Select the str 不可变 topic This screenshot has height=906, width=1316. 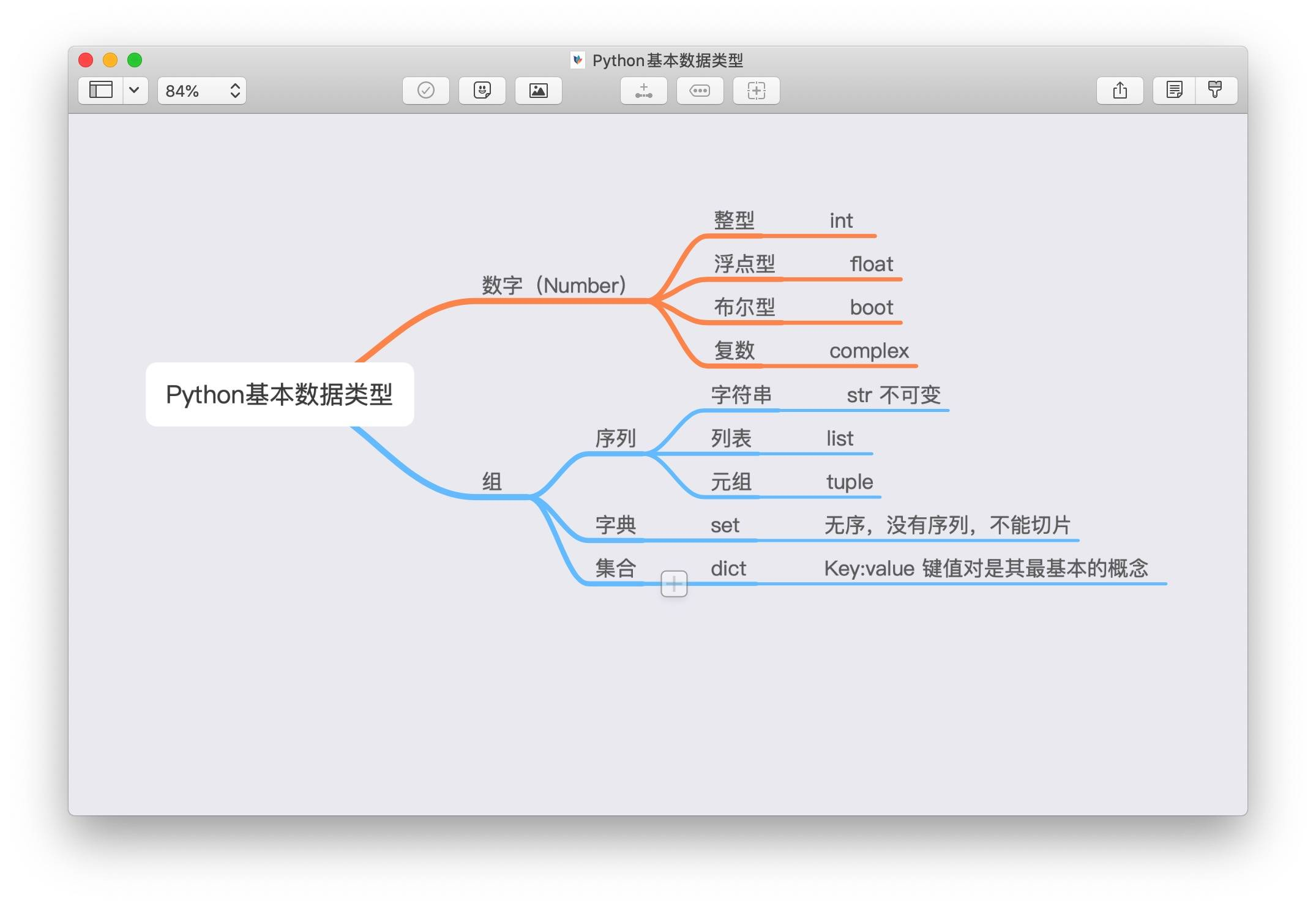coord(894,395)
